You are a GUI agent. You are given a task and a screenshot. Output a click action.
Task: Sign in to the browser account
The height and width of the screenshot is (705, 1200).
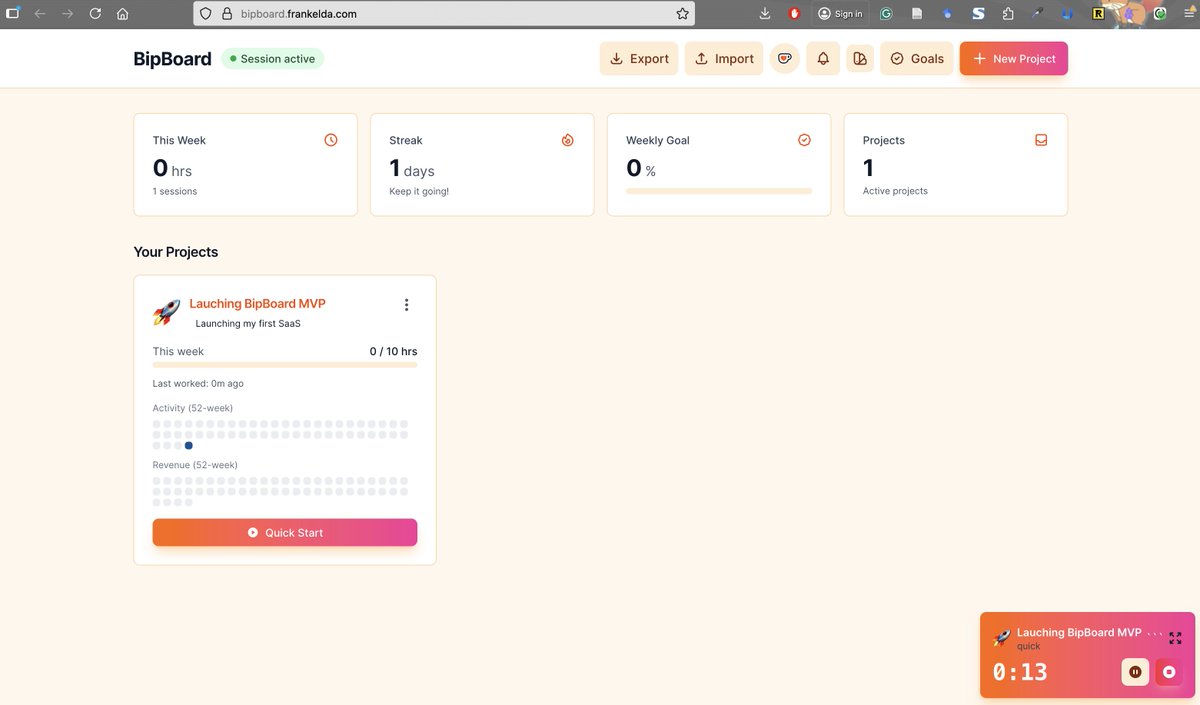tap(840, 14)
